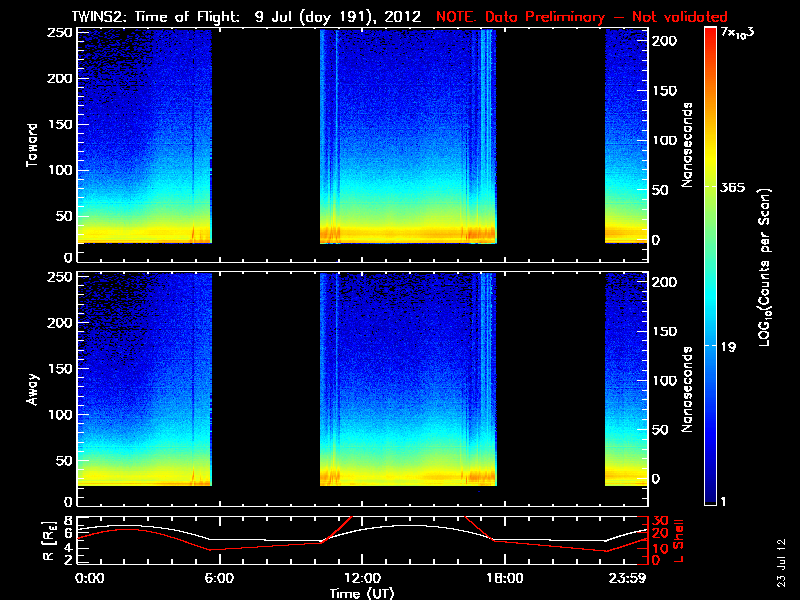Click the Away panel's '150' left-axis tick label

(x=60, y=368)
